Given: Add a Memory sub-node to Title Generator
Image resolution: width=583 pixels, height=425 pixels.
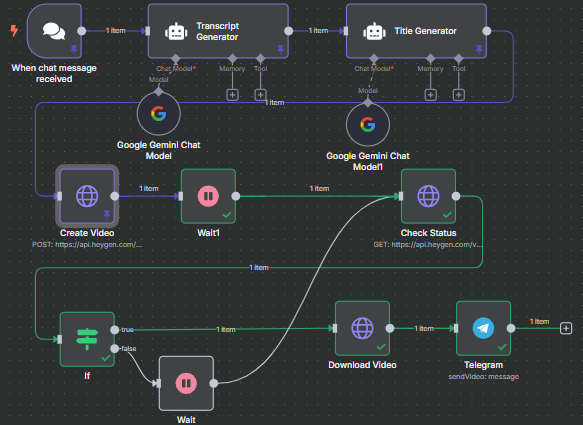Looking at the screenshot, I should click(431, 95).
